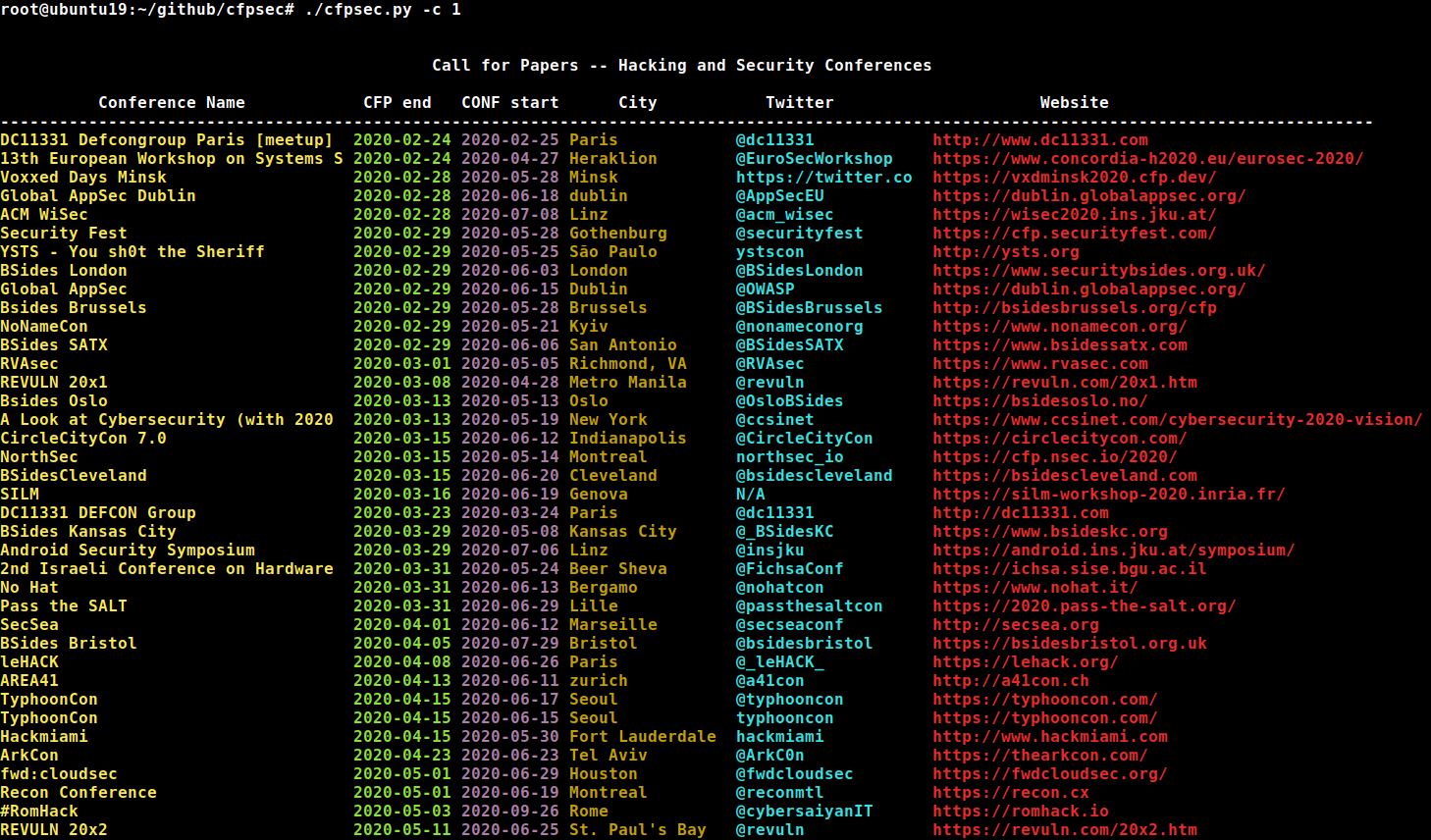
Task: Open the bsidesbrussels.org/cfp link
Action: click(x=1075, y=307)
